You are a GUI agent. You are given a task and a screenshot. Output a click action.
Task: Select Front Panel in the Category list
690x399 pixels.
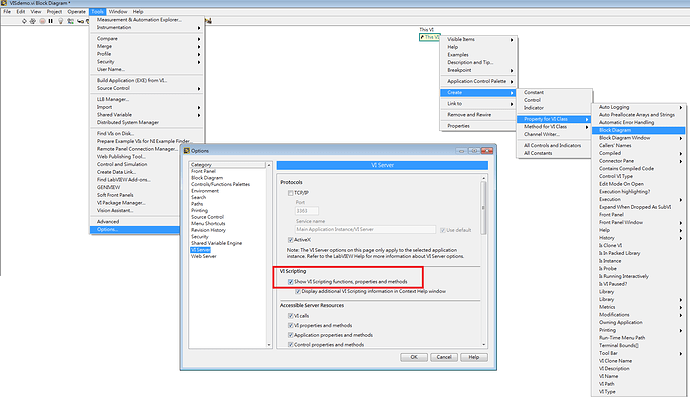click(x=203, y=171)
